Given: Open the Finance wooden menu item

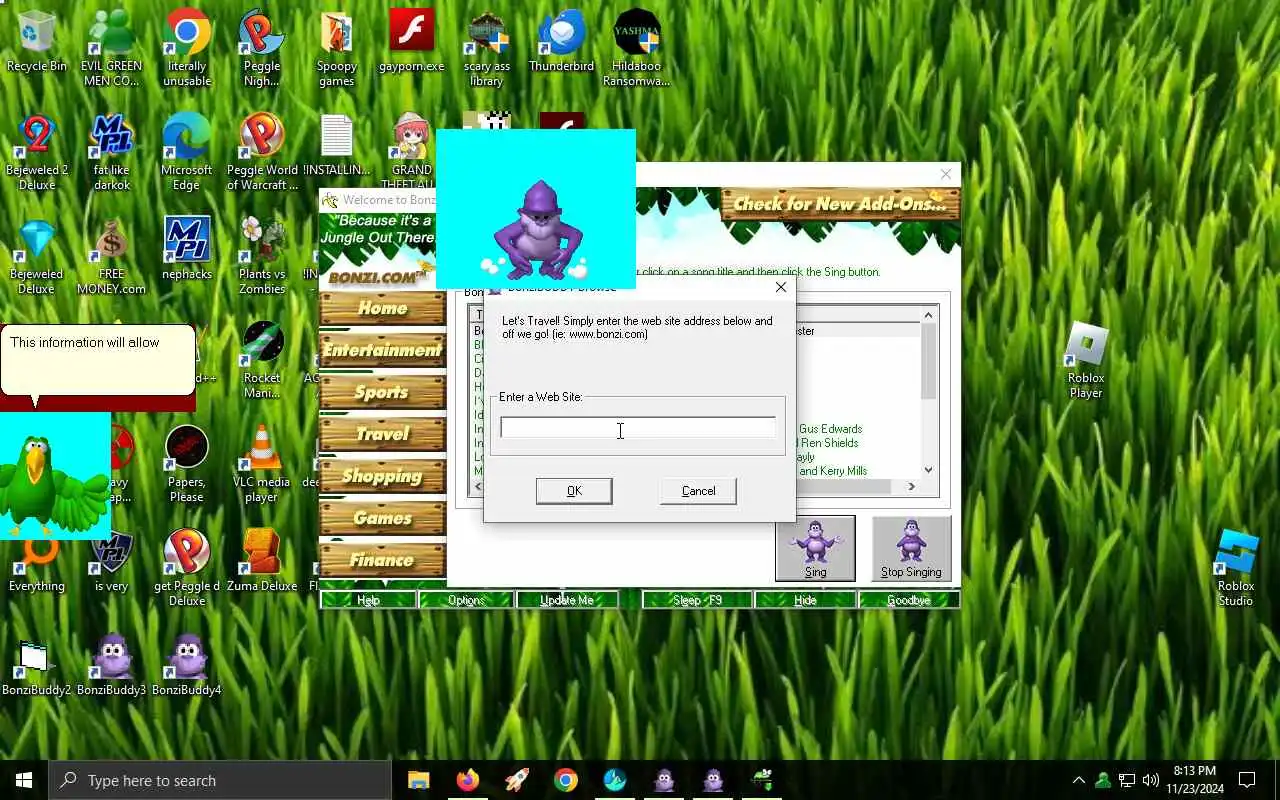Looking at the screenshot, I should click(383, 560).
